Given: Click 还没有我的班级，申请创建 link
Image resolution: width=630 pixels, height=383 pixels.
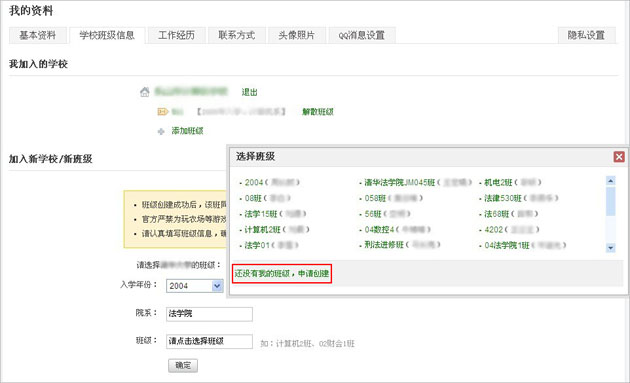Looking at the screenshot, I should [x=282, y=274].
